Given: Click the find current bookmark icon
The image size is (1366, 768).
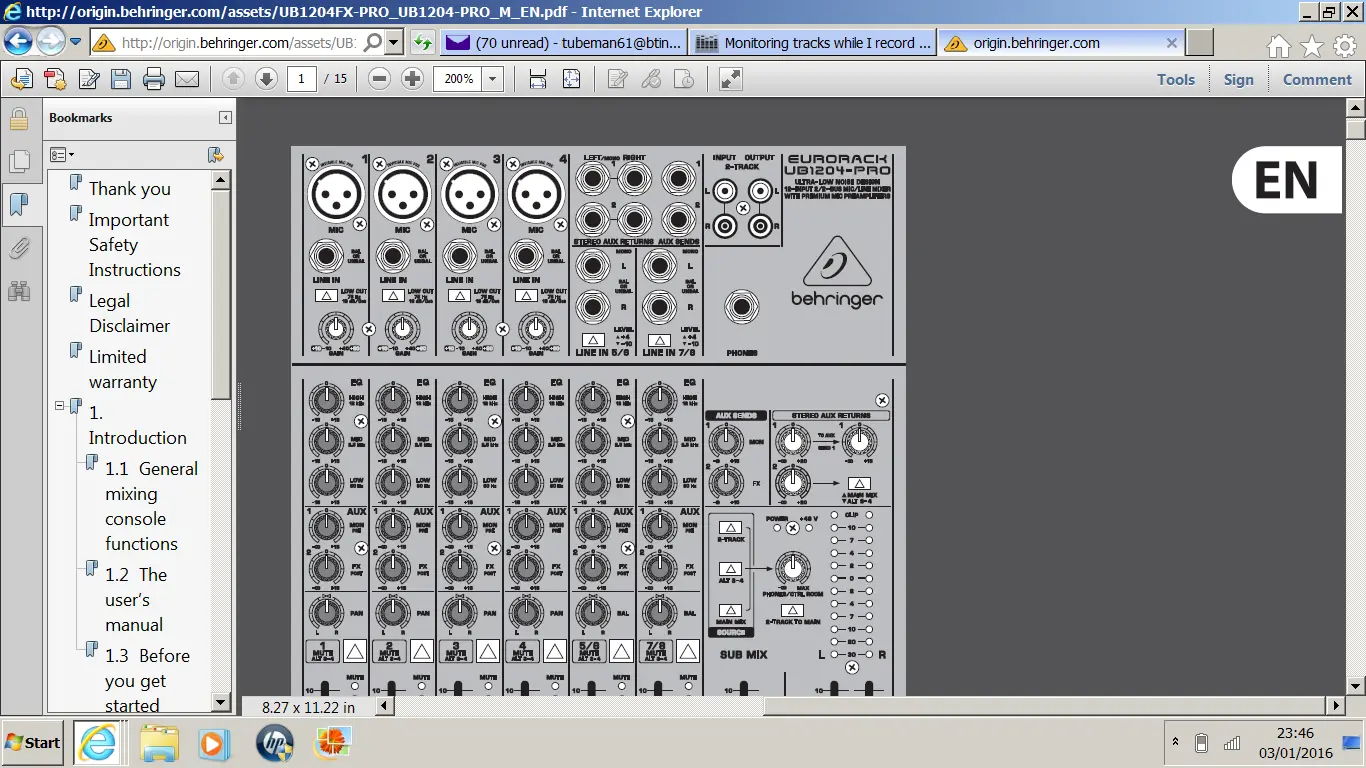Looking at the screenshot, I should [215, 154].
